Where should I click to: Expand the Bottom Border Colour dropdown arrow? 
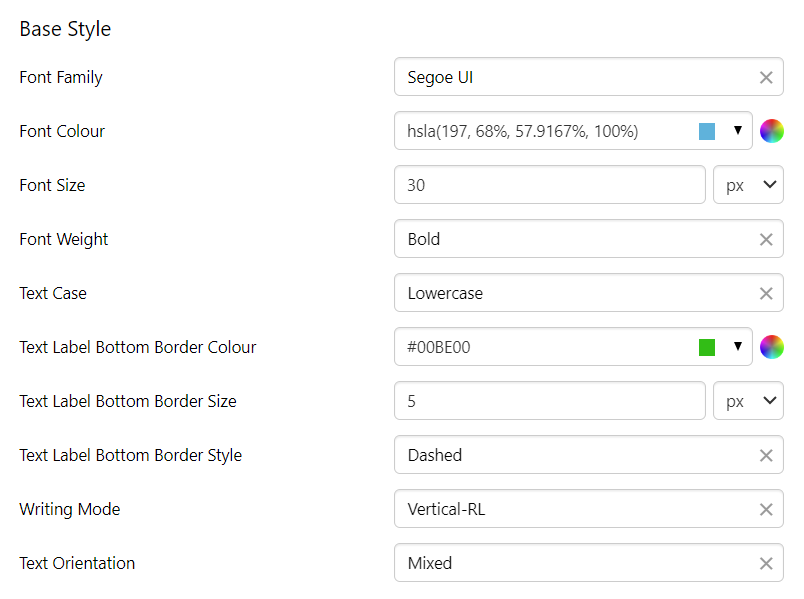point(738,347)
